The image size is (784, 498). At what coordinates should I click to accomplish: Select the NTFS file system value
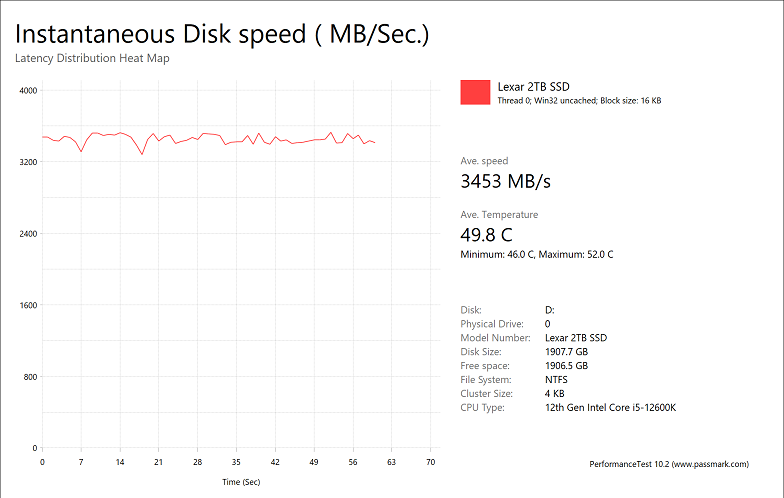(x=558, y=380)
